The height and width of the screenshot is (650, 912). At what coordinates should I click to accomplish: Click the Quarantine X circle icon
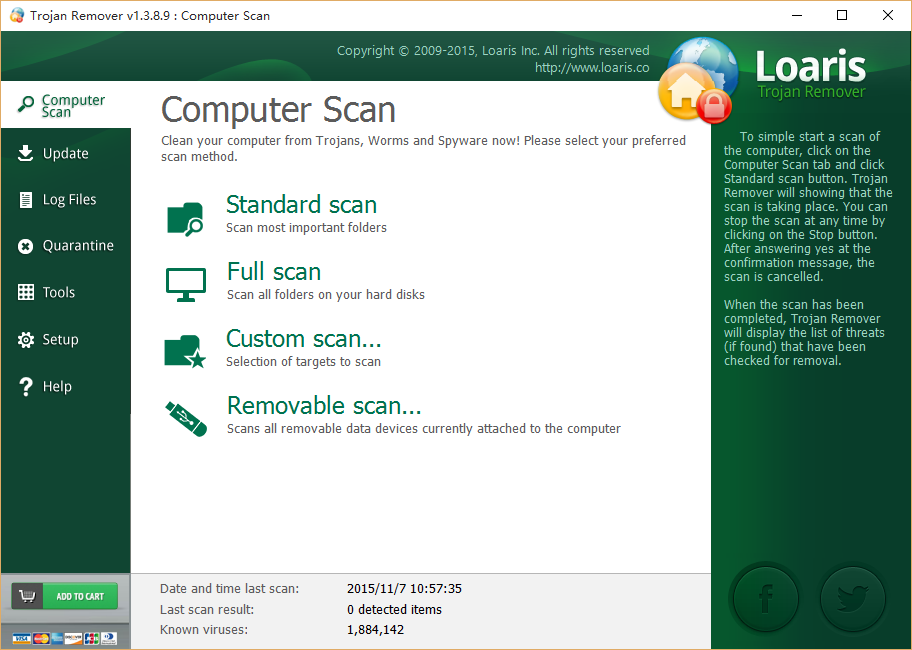25,247
